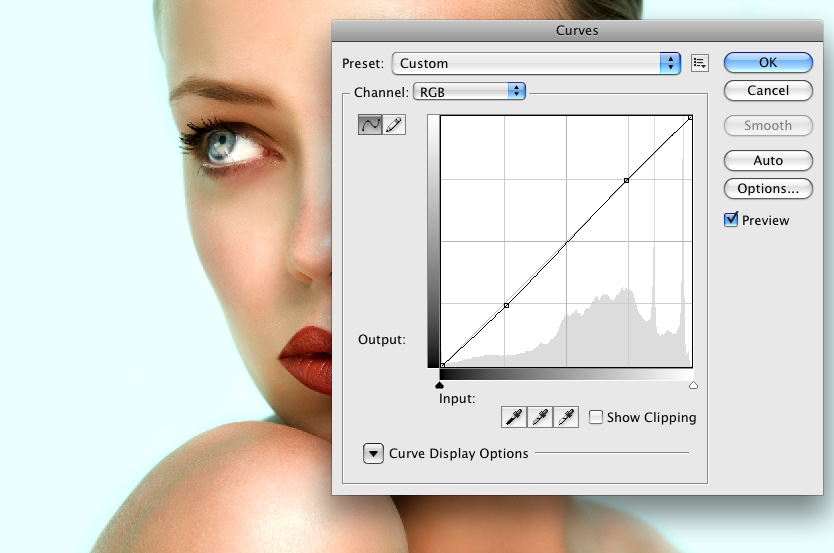Viewport: 834px width, 553px height.
Task: Pick the black point eyedropper
Action: pos(514,417)
